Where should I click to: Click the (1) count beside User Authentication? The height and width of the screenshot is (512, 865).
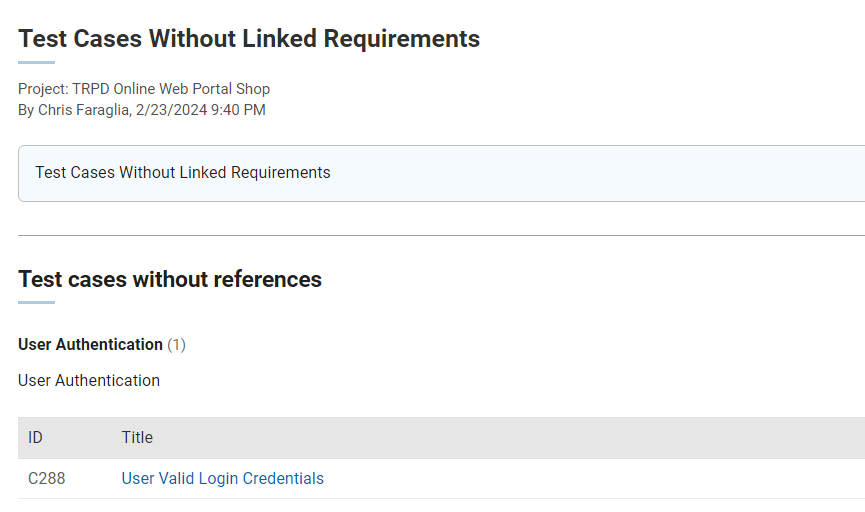pyautogui.click(x=176, y=344)
